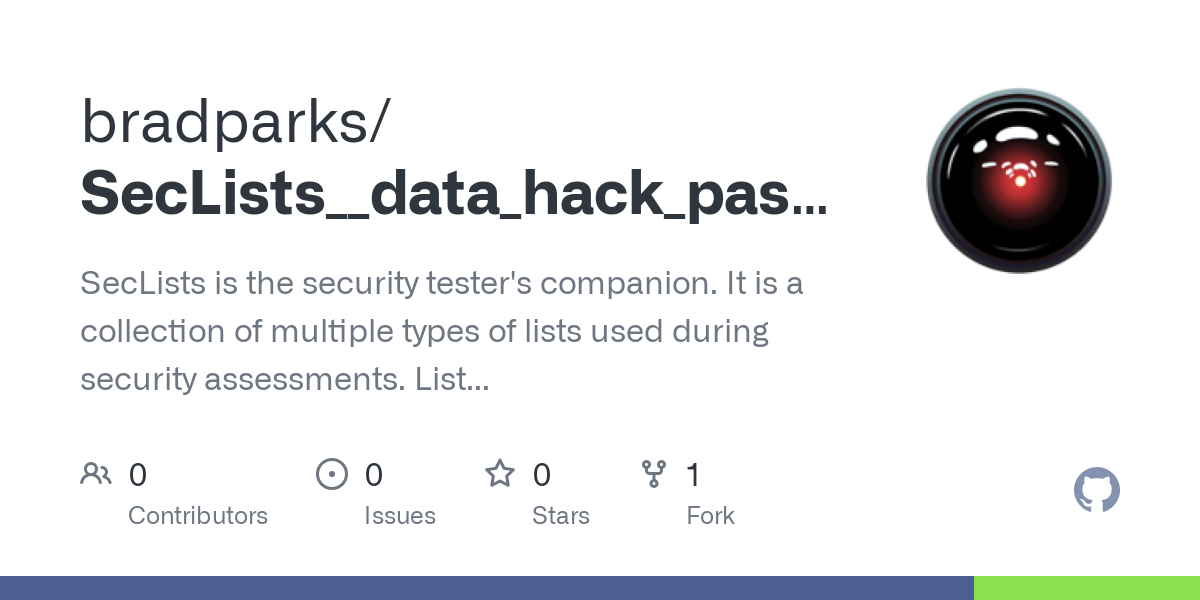Click the Stars star icon
1200x600 pixels.
pyautogui.click(x=500, y=473)
